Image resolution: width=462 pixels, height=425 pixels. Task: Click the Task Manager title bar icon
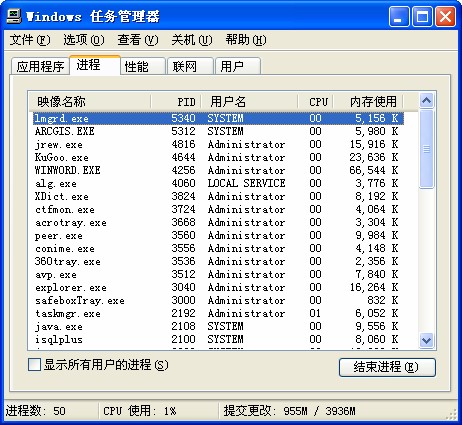click(13, 16)
